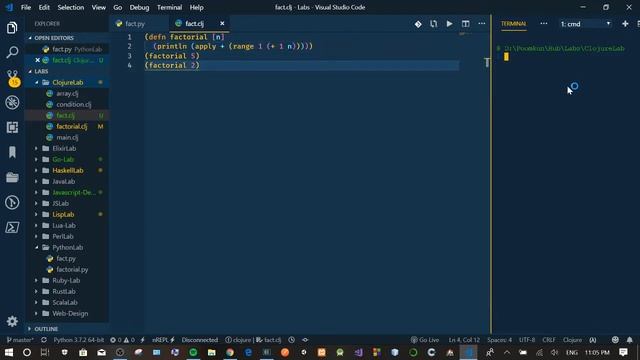Click Python 3.7.2 64-bit interpreter selector
This screenshot has height=360, width=640.
pos(79,340)
